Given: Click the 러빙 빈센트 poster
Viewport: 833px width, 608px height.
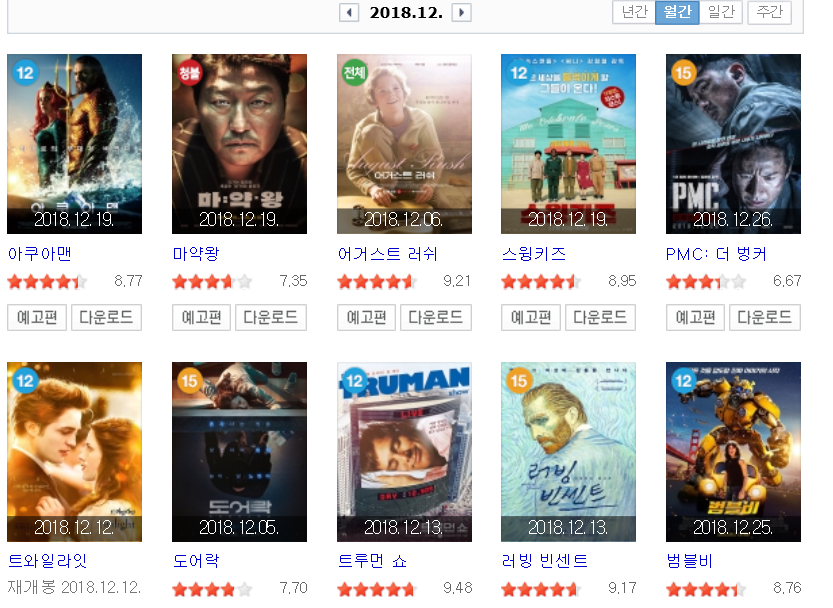Looking at the screenshot, I should [x=568, y=452].
